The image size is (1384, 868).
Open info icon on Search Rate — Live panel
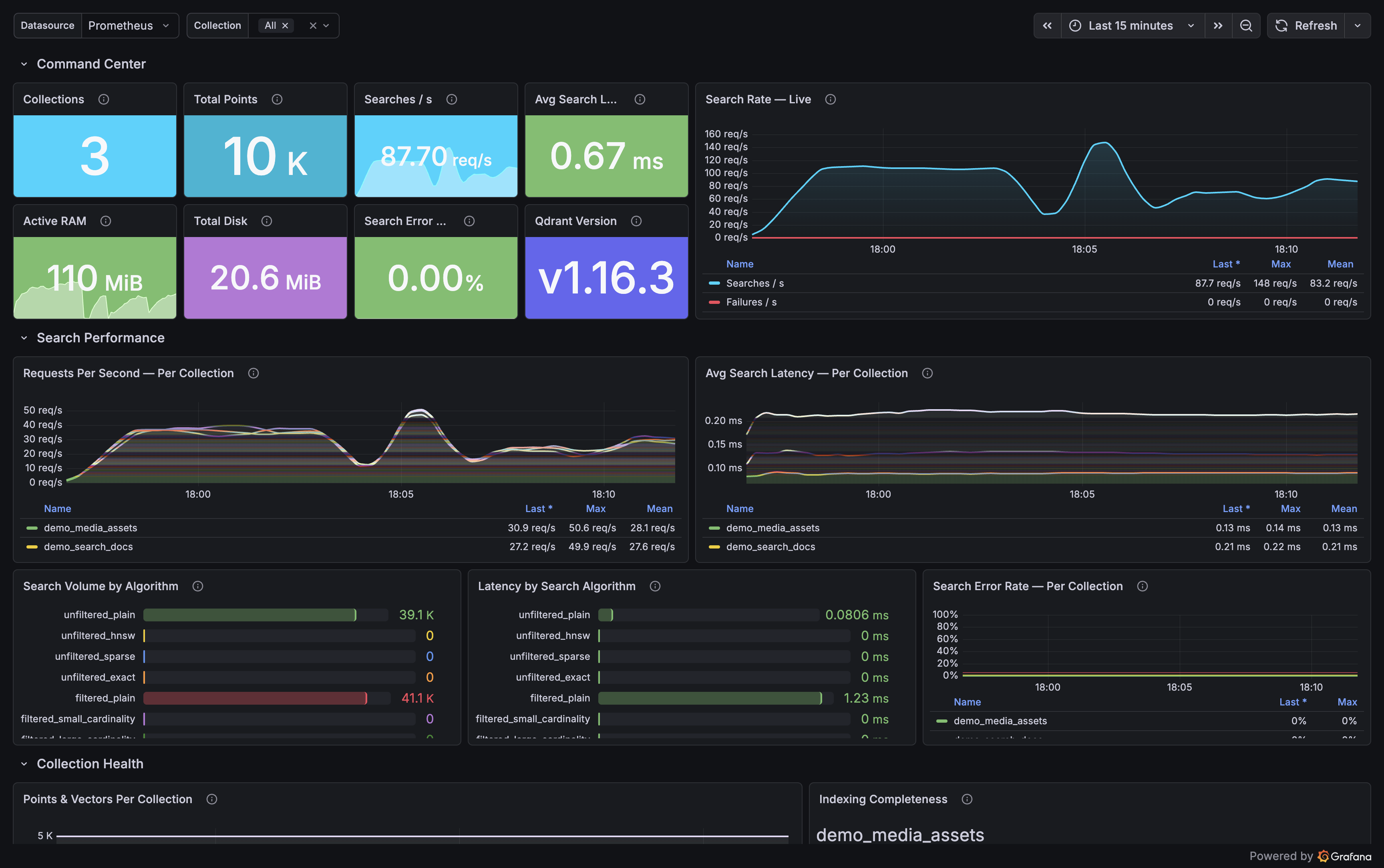pyautogui.click(x=830, y=99)
